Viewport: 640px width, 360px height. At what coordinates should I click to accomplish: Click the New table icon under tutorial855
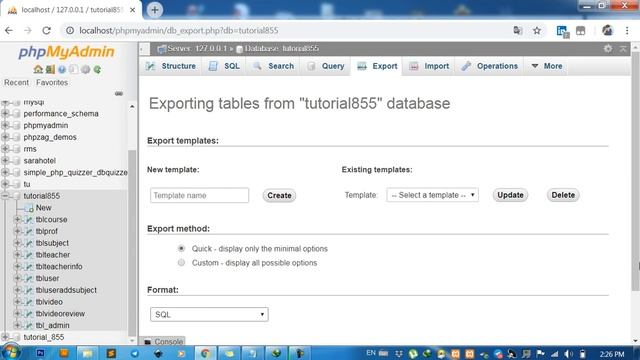(29, 208)
